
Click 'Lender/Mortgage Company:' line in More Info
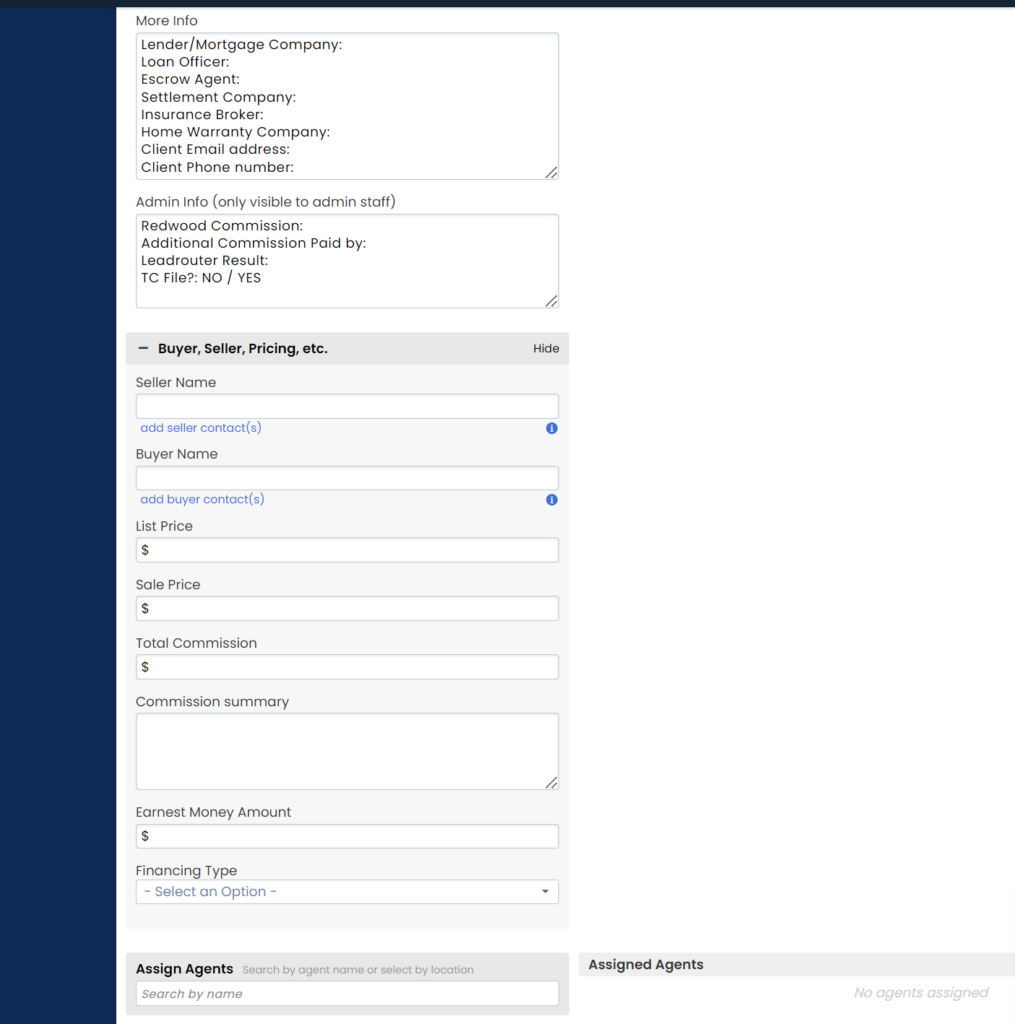[x=242, y=44]
